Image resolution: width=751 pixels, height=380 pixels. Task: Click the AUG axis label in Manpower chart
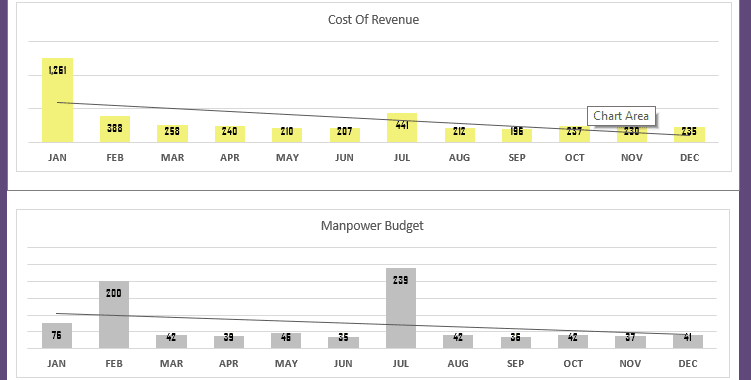click(x=458, y=364)
